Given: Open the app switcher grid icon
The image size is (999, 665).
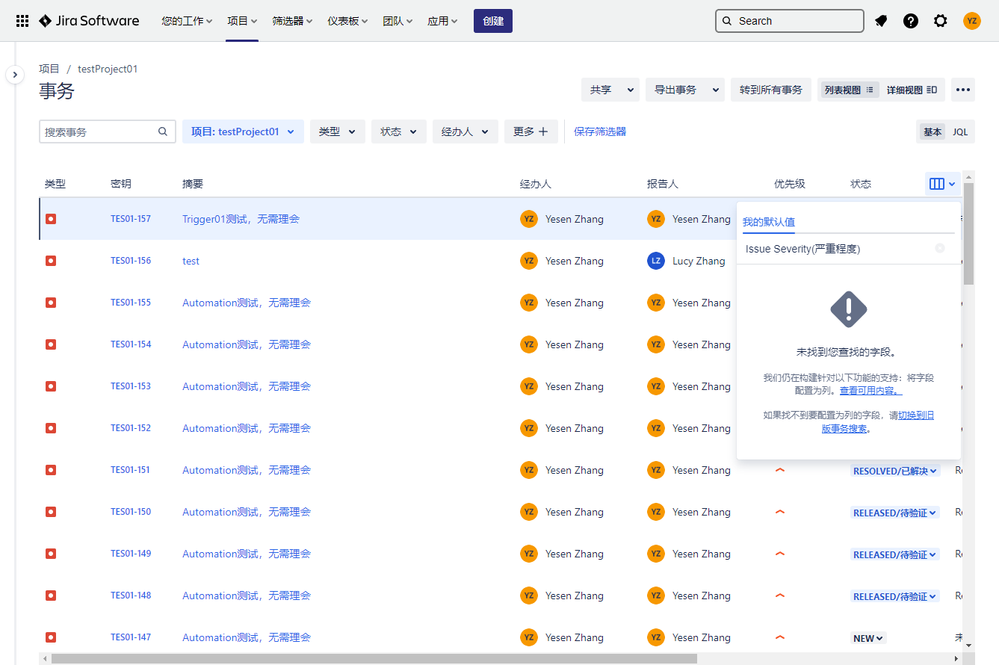Looking at the screenshot, I should pos(22,21).
